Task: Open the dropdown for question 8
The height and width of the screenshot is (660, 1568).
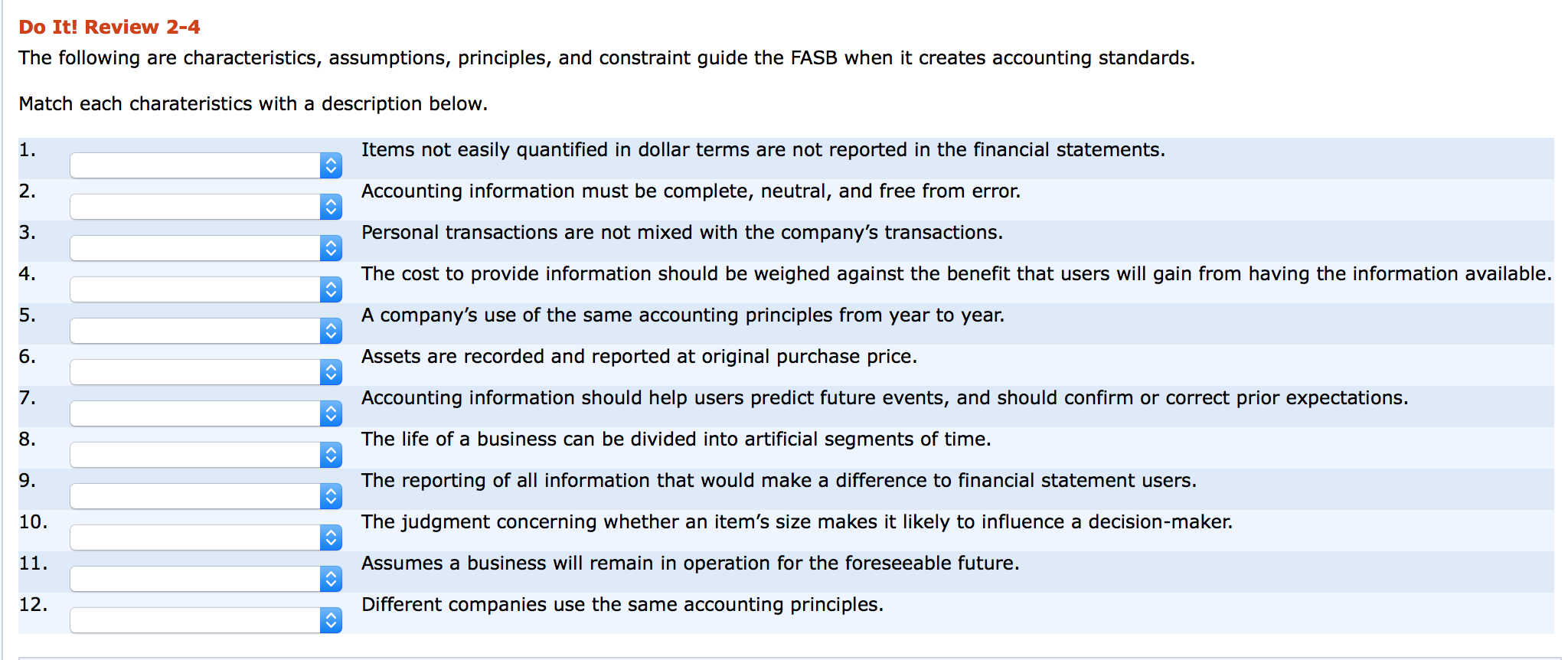Action: pos(205,455)
